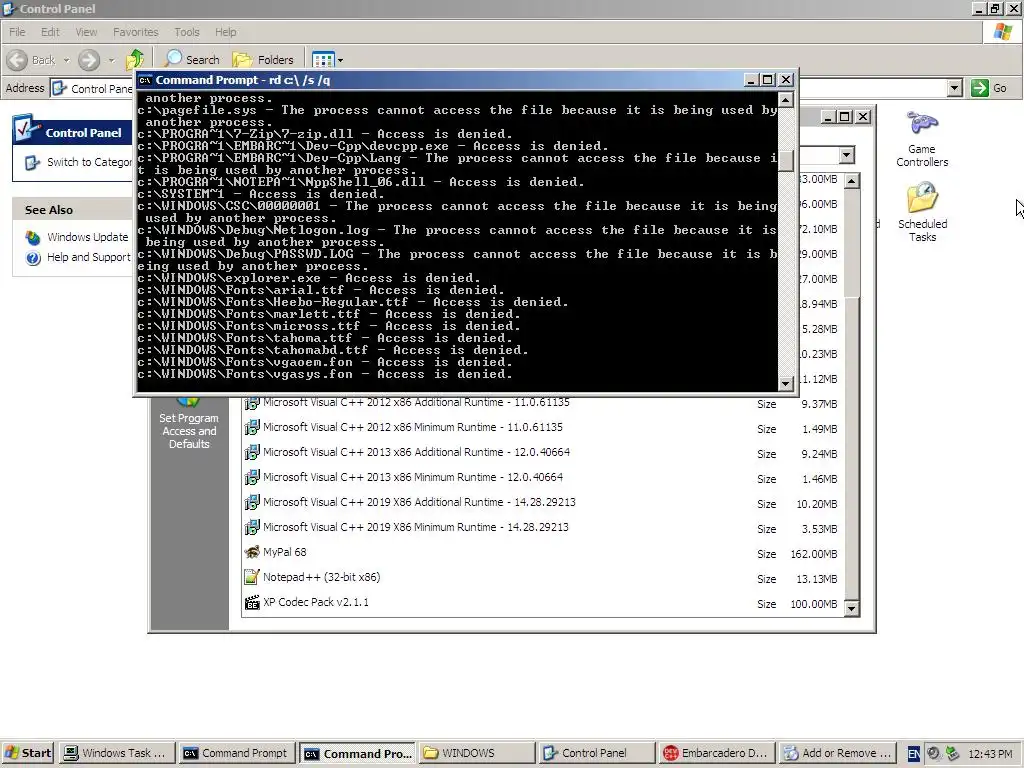The height and width of the screenshot is (768, 1024).
Task: Expand the Back history dropdown arrow
Action: point(66,60)
